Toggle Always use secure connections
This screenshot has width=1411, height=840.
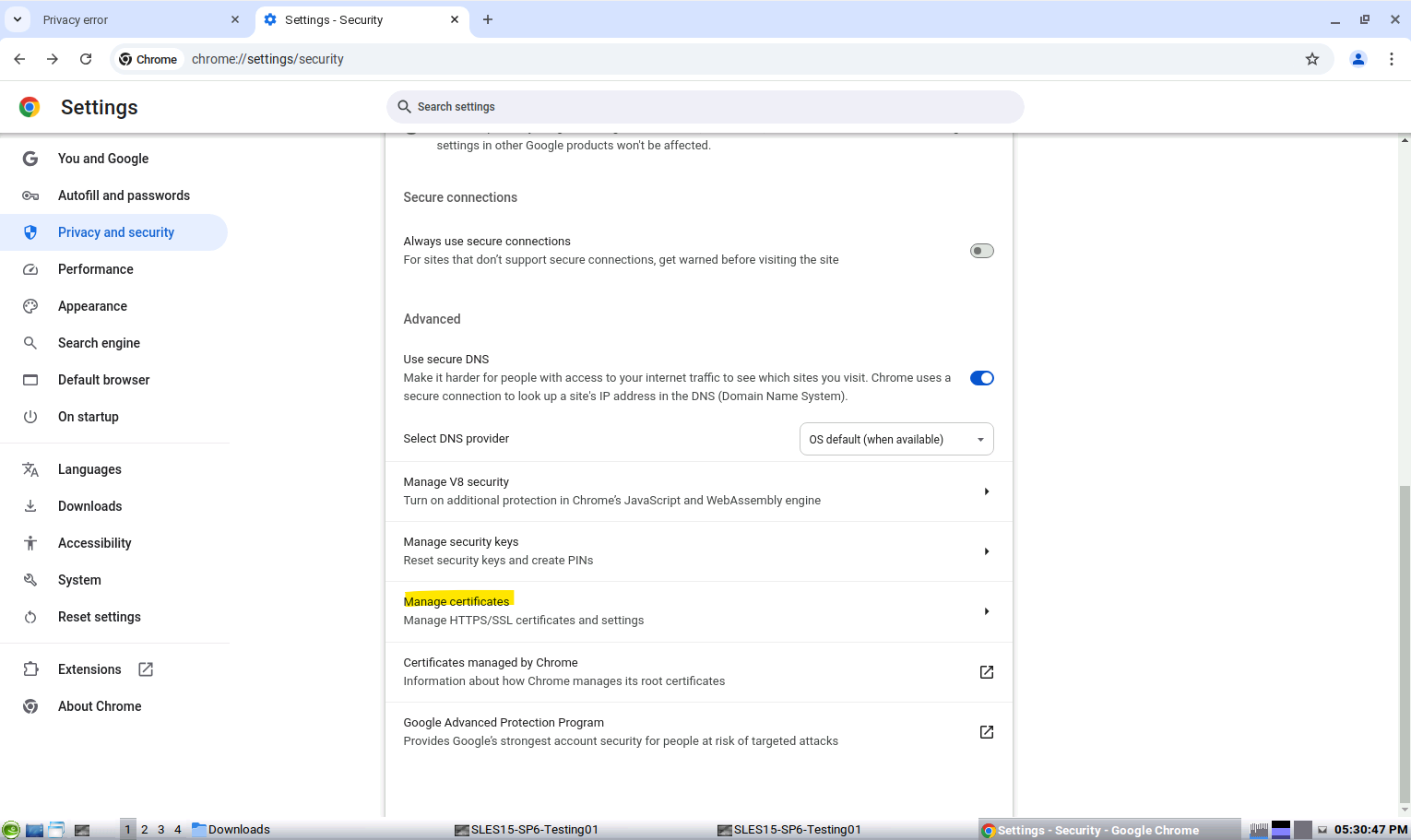[x=981, y=251]
